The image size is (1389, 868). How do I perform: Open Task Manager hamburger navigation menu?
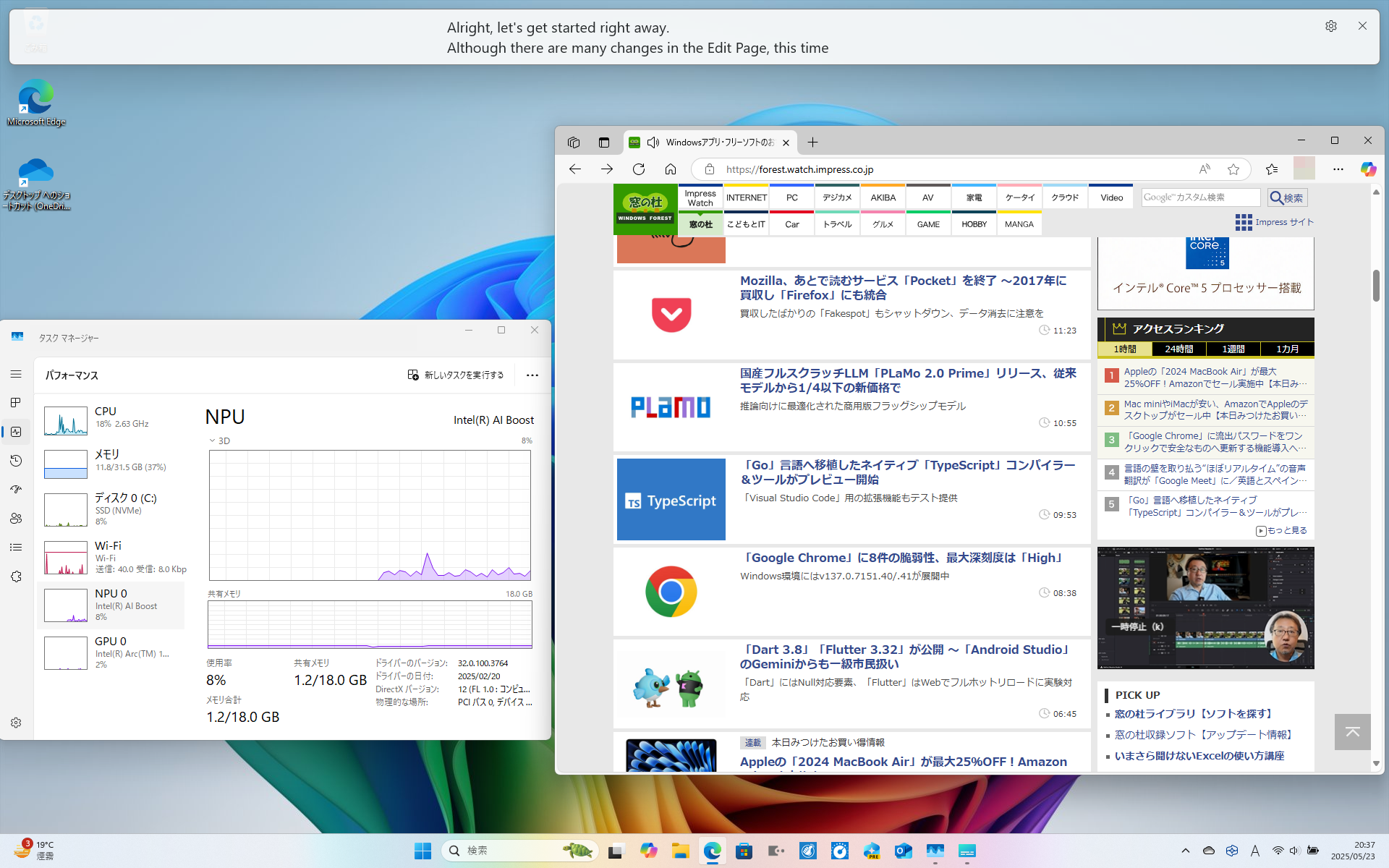point(16,374)
